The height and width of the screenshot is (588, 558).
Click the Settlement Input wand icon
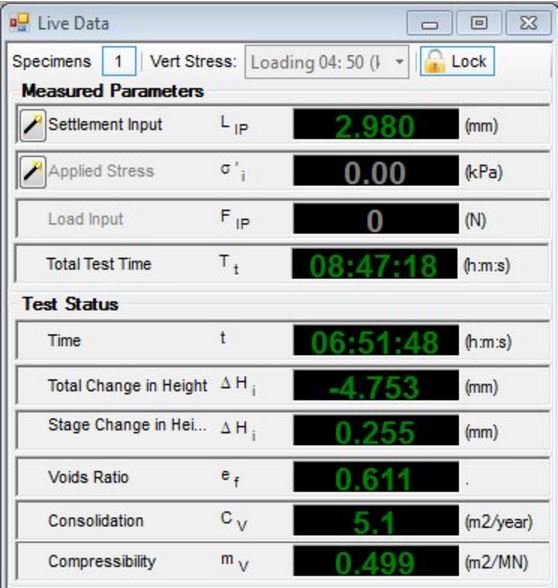pyautogui.click(x=33, y=125)
